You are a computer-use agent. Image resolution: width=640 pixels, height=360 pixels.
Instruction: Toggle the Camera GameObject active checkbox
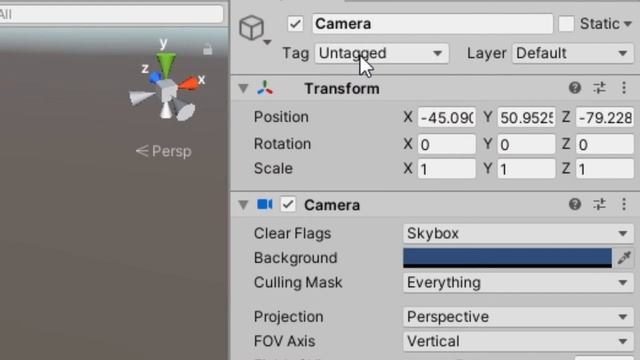[295, 24]
